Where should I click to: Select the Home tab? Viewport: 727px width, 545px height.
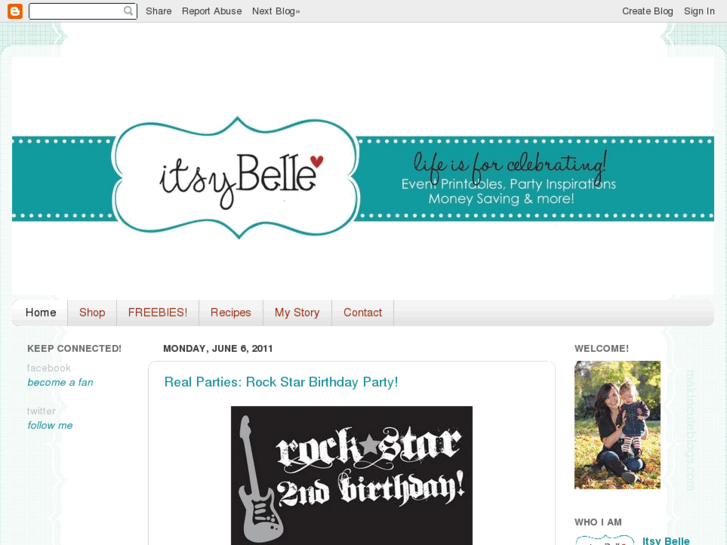pos(41,313)
